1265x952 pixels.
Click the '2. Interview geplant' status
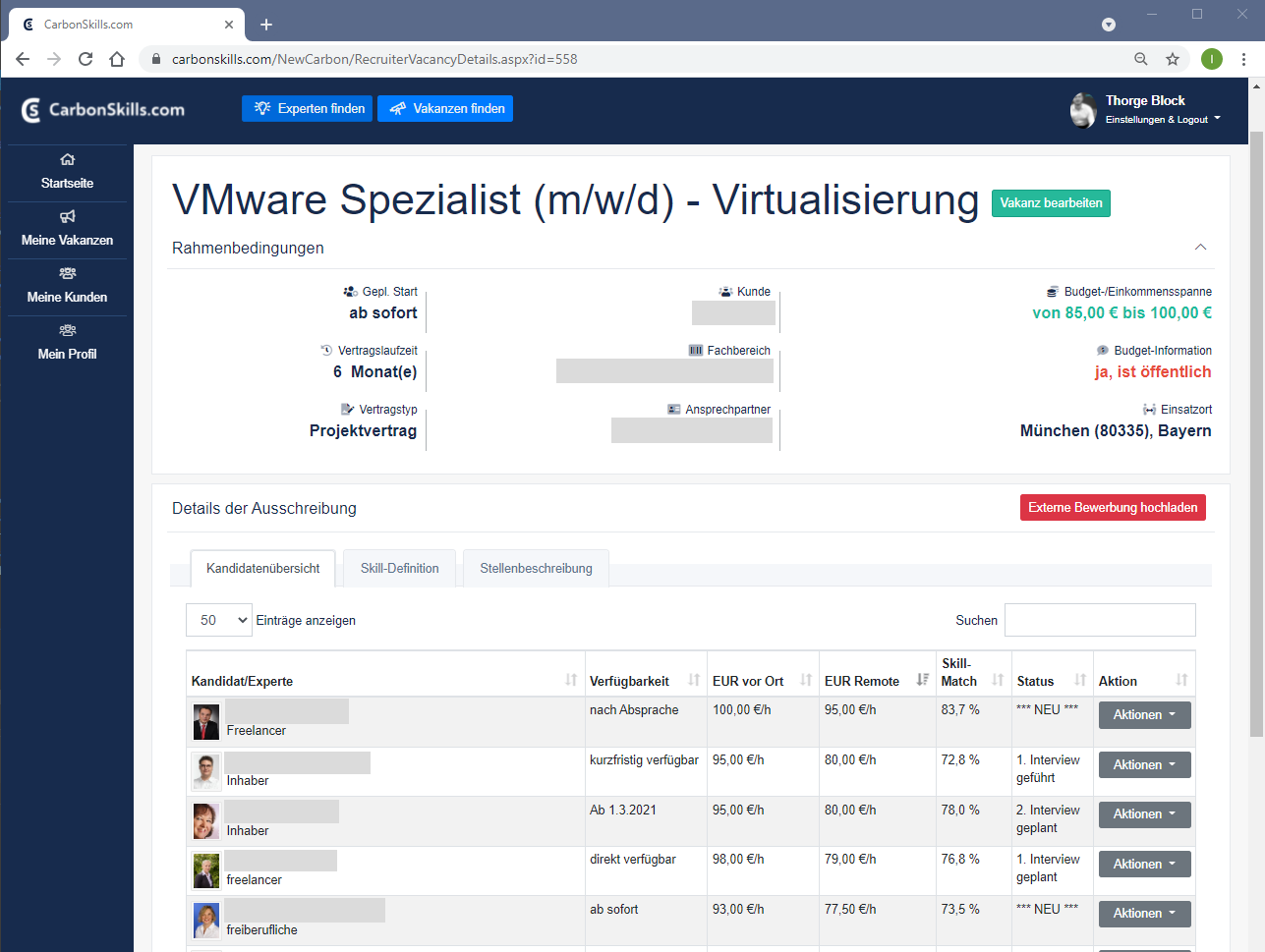pos(1048,818)
